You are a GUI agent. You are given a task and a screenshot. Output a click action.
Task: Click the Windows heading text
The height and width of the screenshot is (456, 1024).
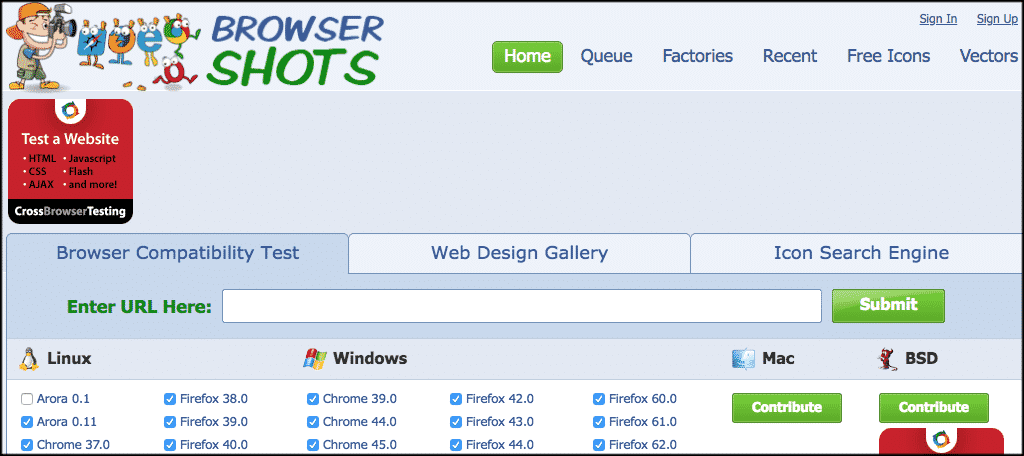click(370, 359)
